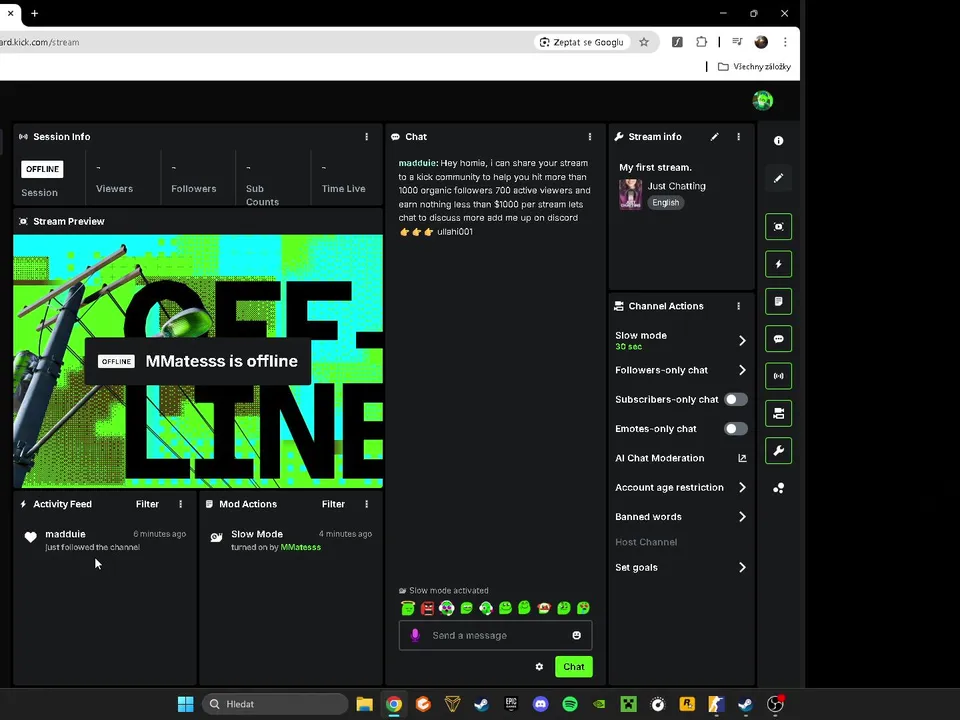Click the user avatar at top right

(x=762, y=100)
